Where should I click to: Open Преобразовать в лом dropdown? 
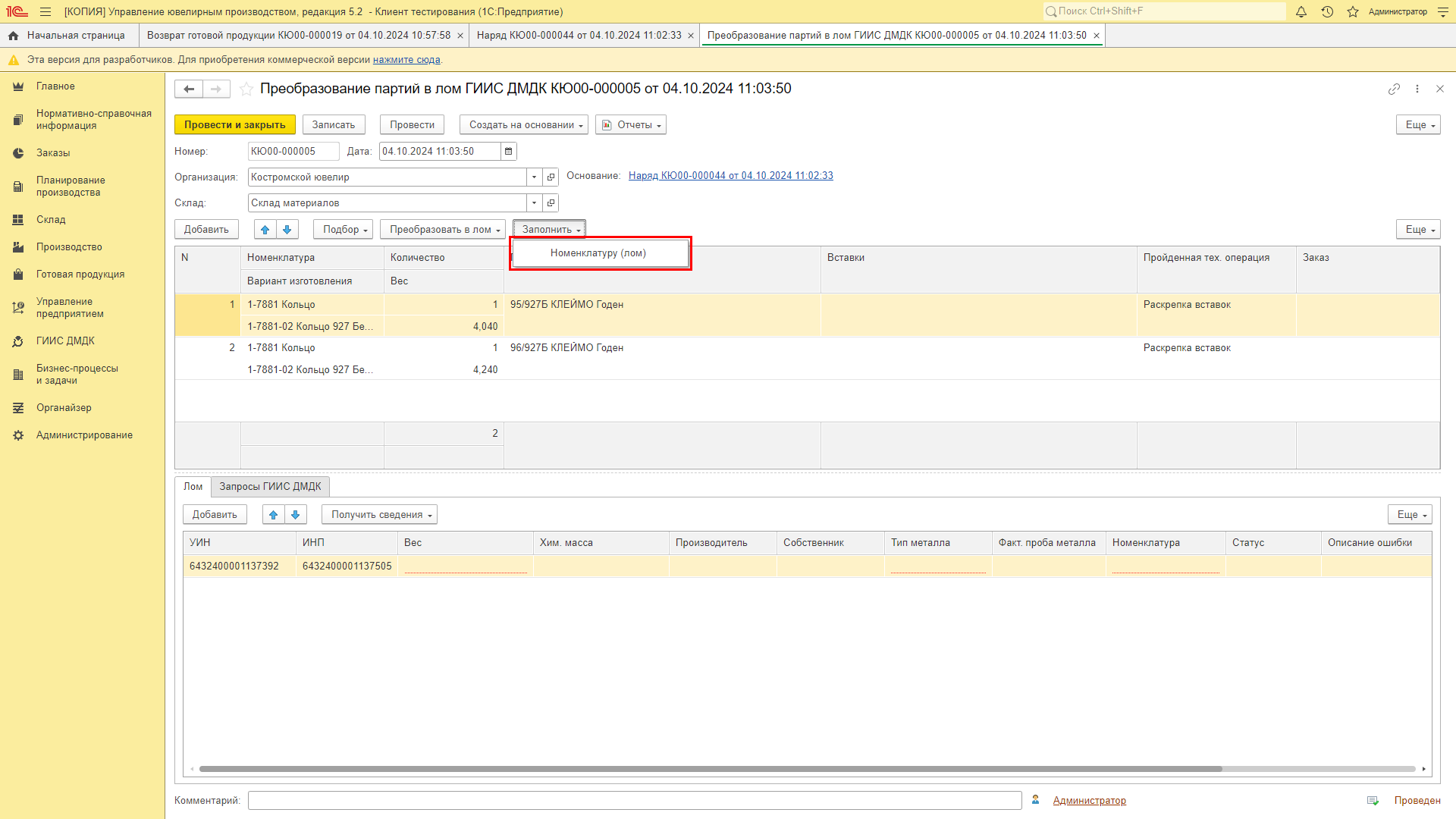coord(443,230)
